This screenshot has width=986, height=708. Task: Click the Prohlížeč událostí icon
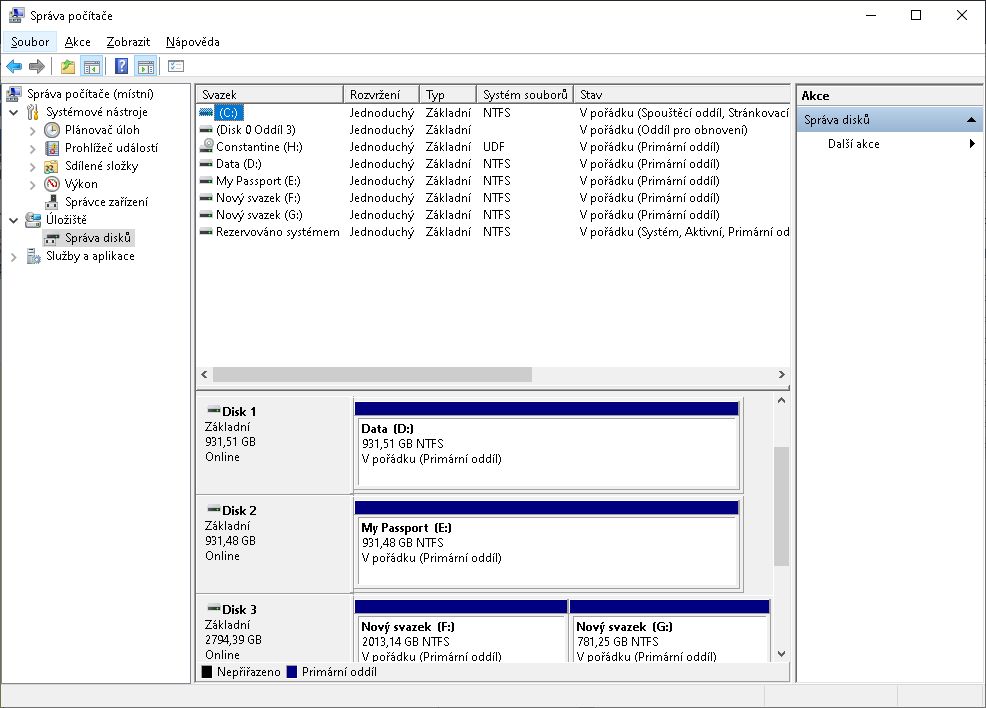[x=52, y=148]
